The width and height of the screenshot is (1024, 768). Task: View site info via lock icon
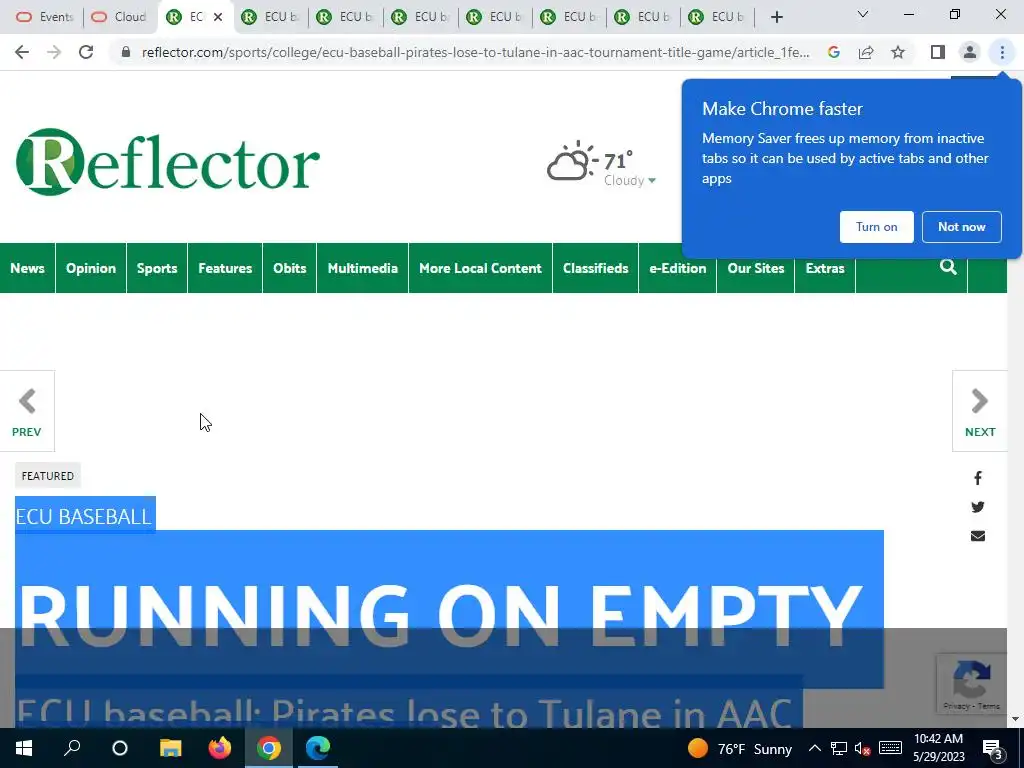[x=126, y=52]
